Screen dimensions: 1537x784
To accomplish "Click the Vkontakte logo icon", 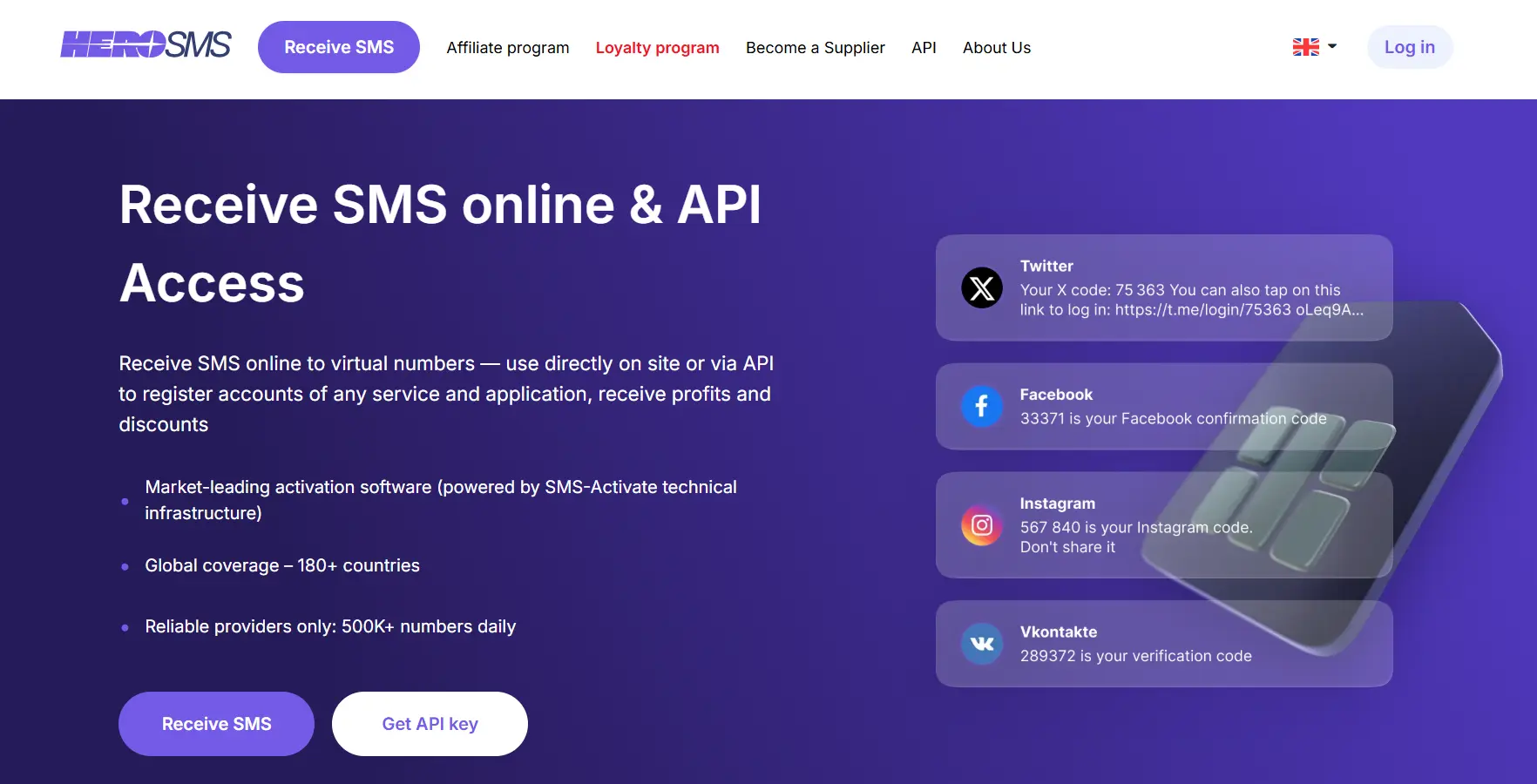I will [x=982, y=644].
